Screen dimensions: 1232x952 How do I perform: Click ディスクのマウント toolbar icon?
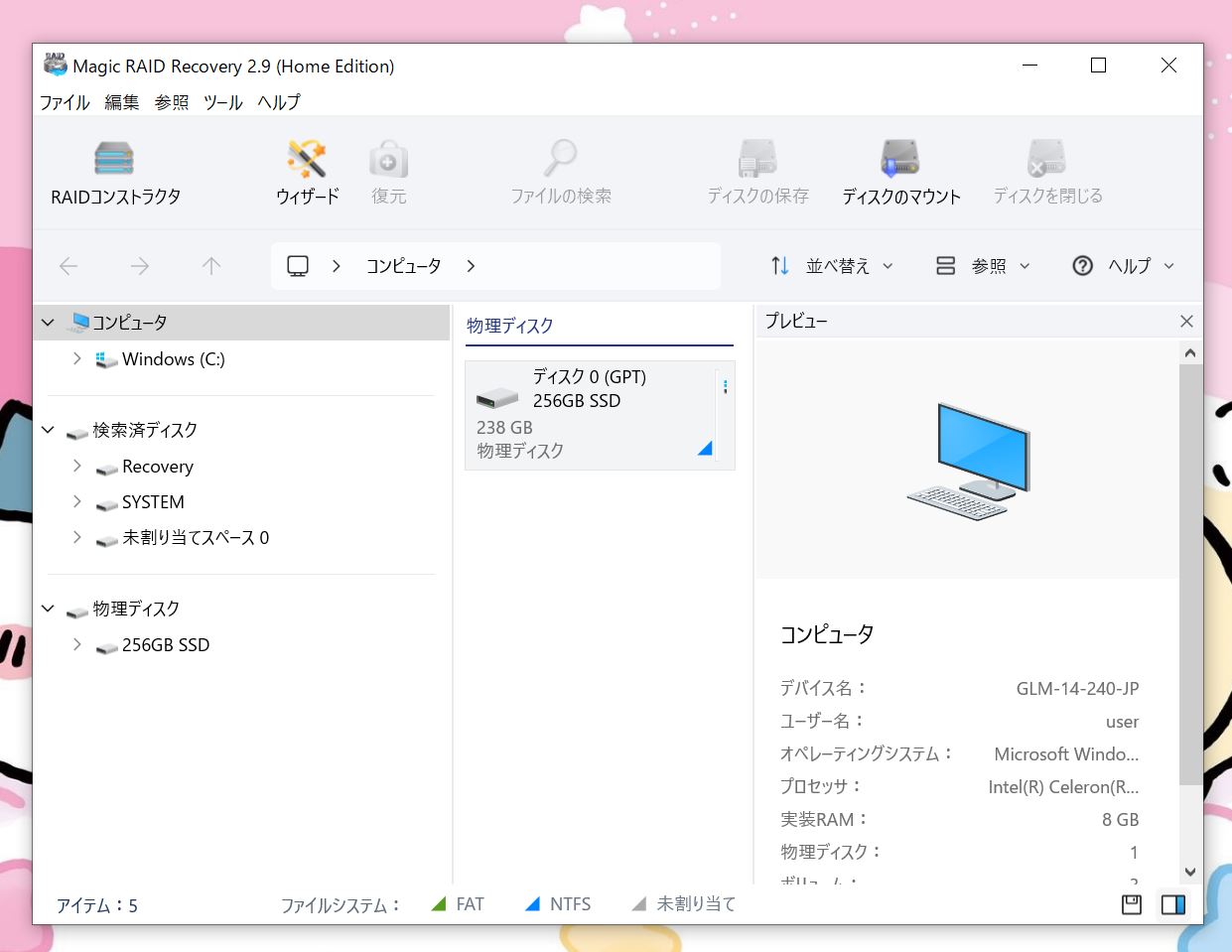coord(900,173)
